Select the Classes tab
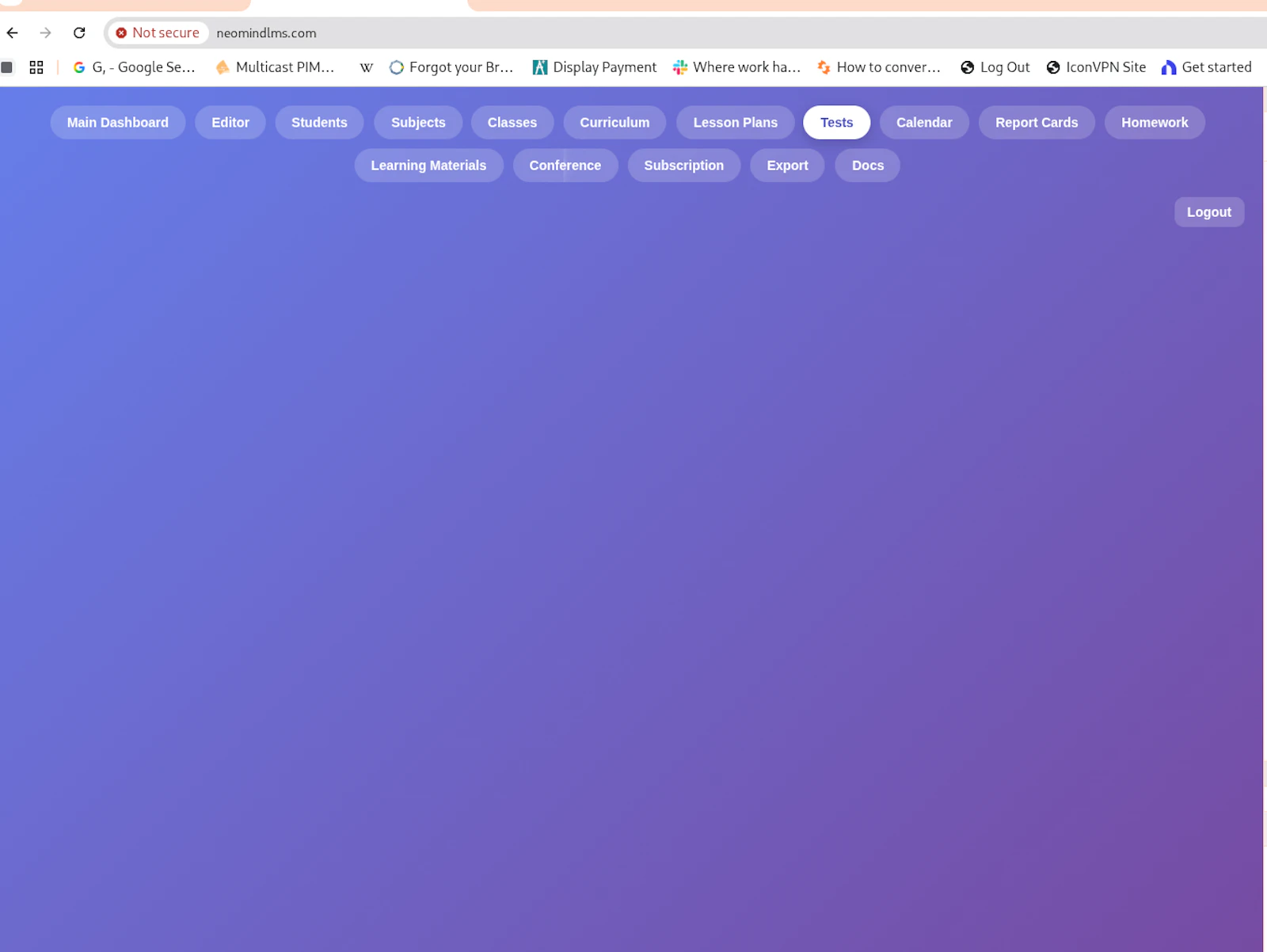Image resolution: width=1267 pixels, height=952 pixels. click(512, 123)
